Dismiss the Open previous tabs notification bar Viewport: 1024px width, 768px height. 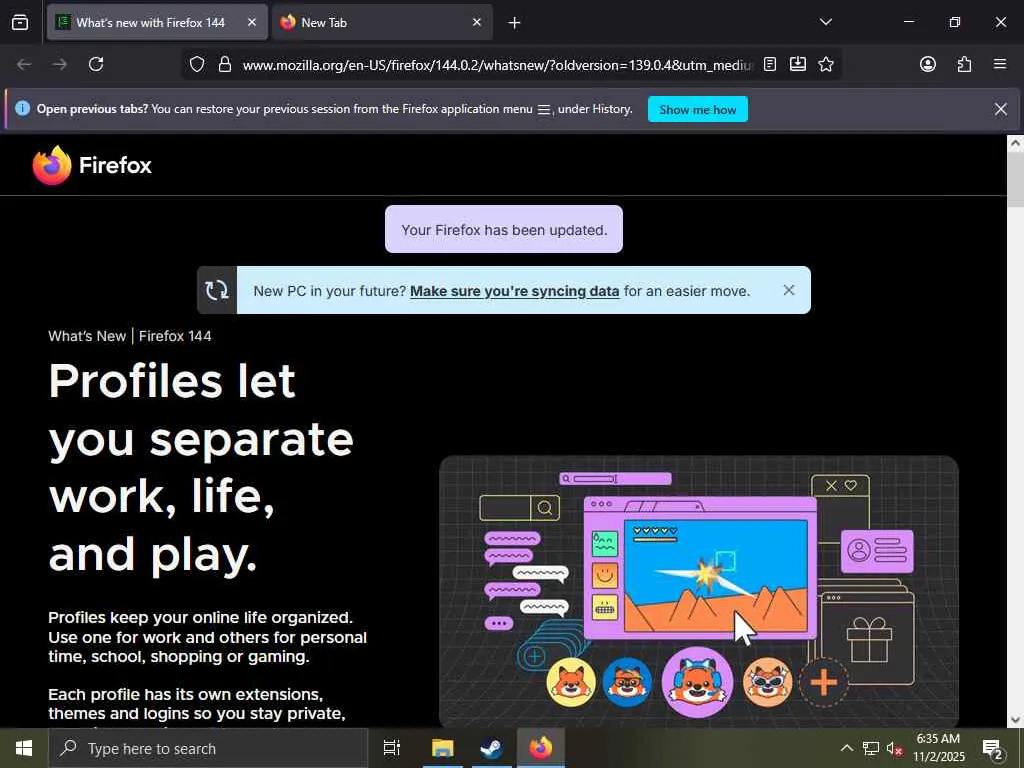1000,109
